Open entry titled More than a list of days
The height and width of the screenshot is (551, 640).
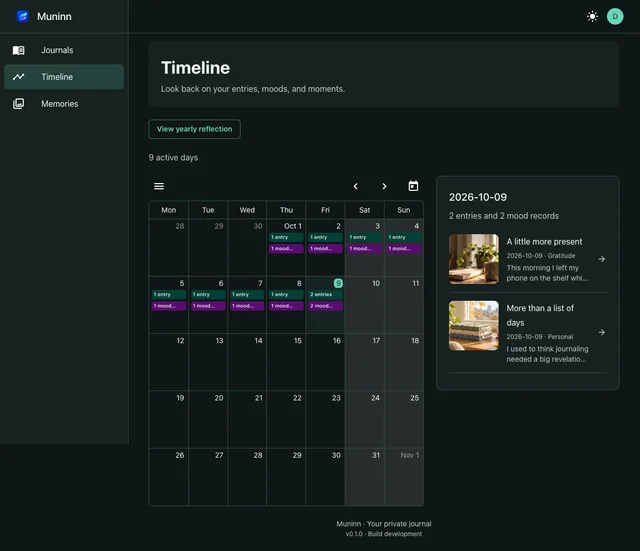point(540,315)
